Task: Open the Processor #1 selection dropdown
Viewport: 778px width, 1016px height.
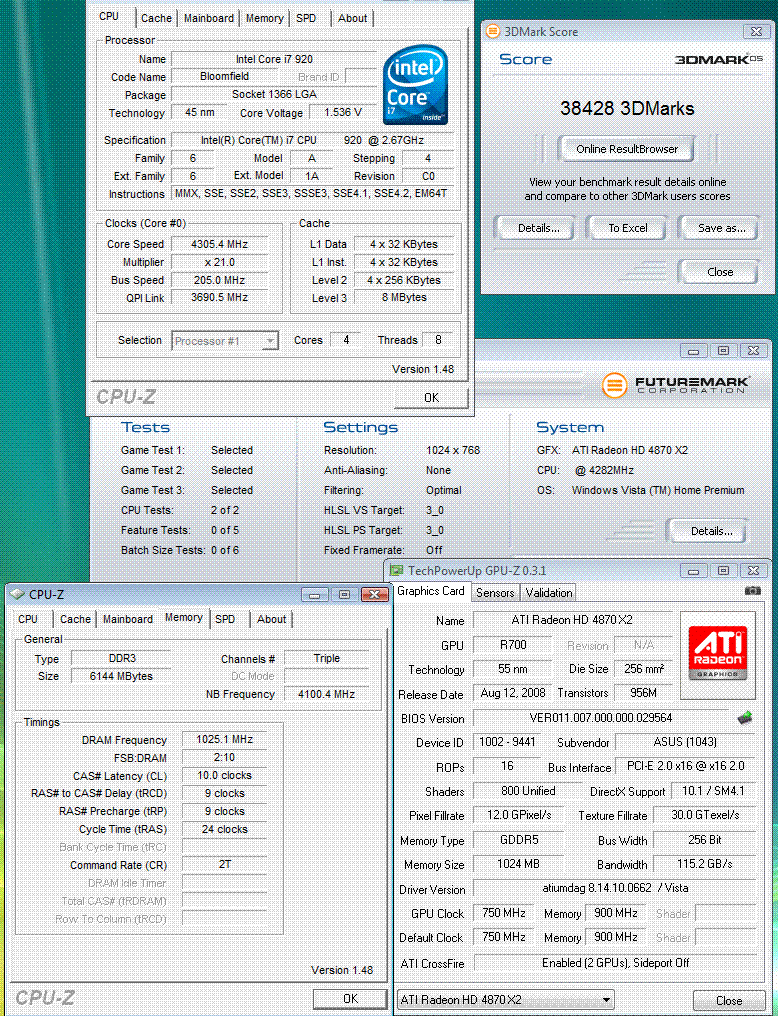Action: tap(225, 341)
